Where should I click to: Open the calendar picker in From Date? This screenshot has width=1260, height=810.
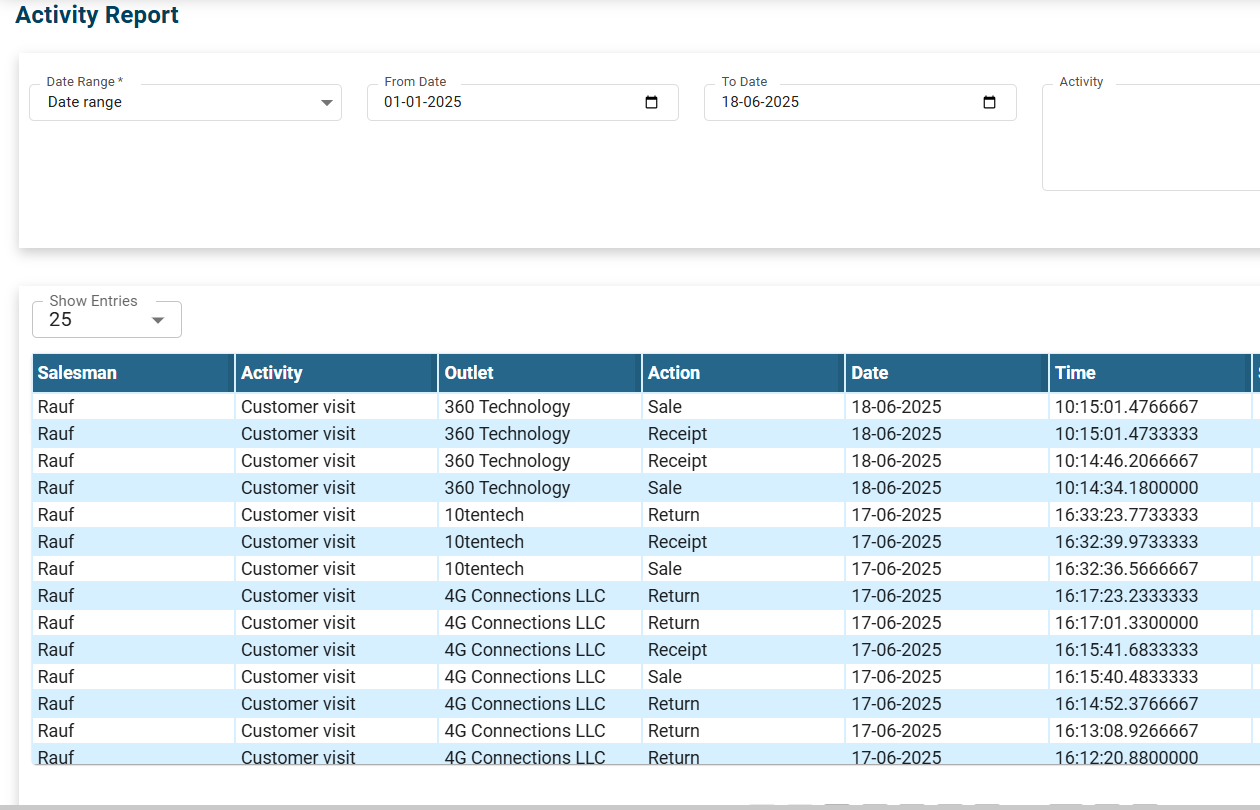[651, 103]
